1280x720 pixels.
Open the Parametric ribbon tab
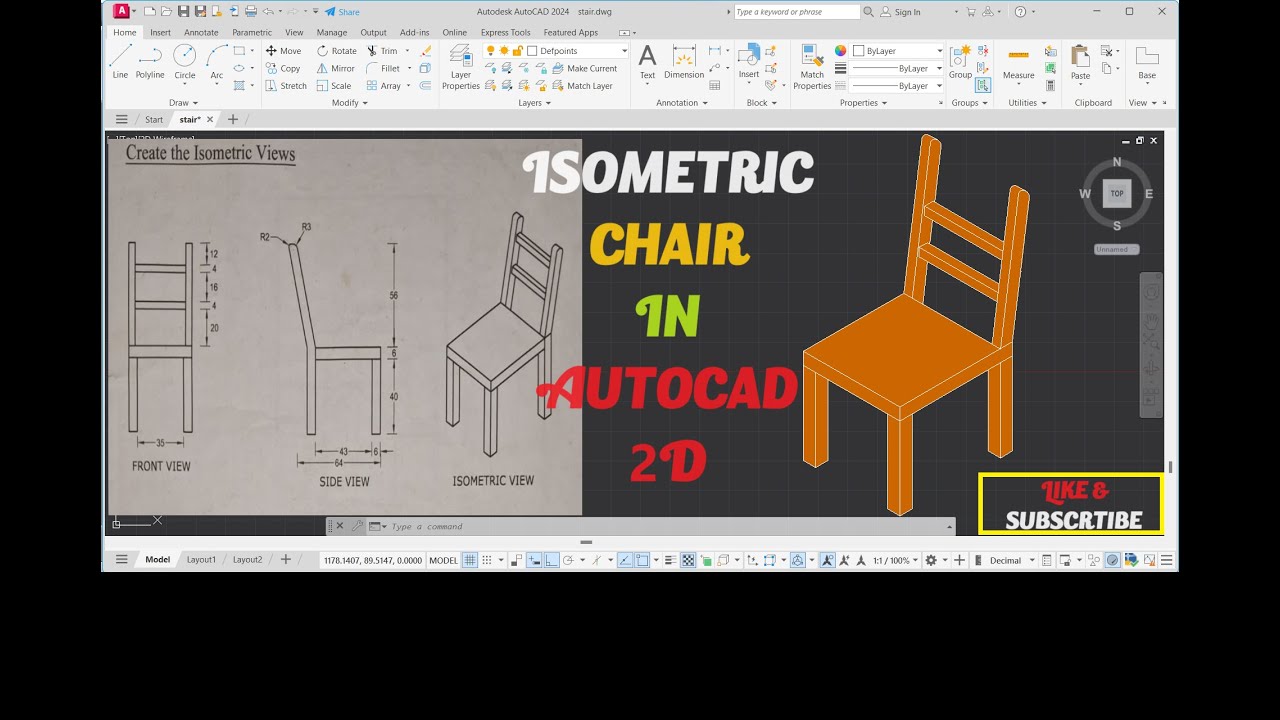click(252, 33)
